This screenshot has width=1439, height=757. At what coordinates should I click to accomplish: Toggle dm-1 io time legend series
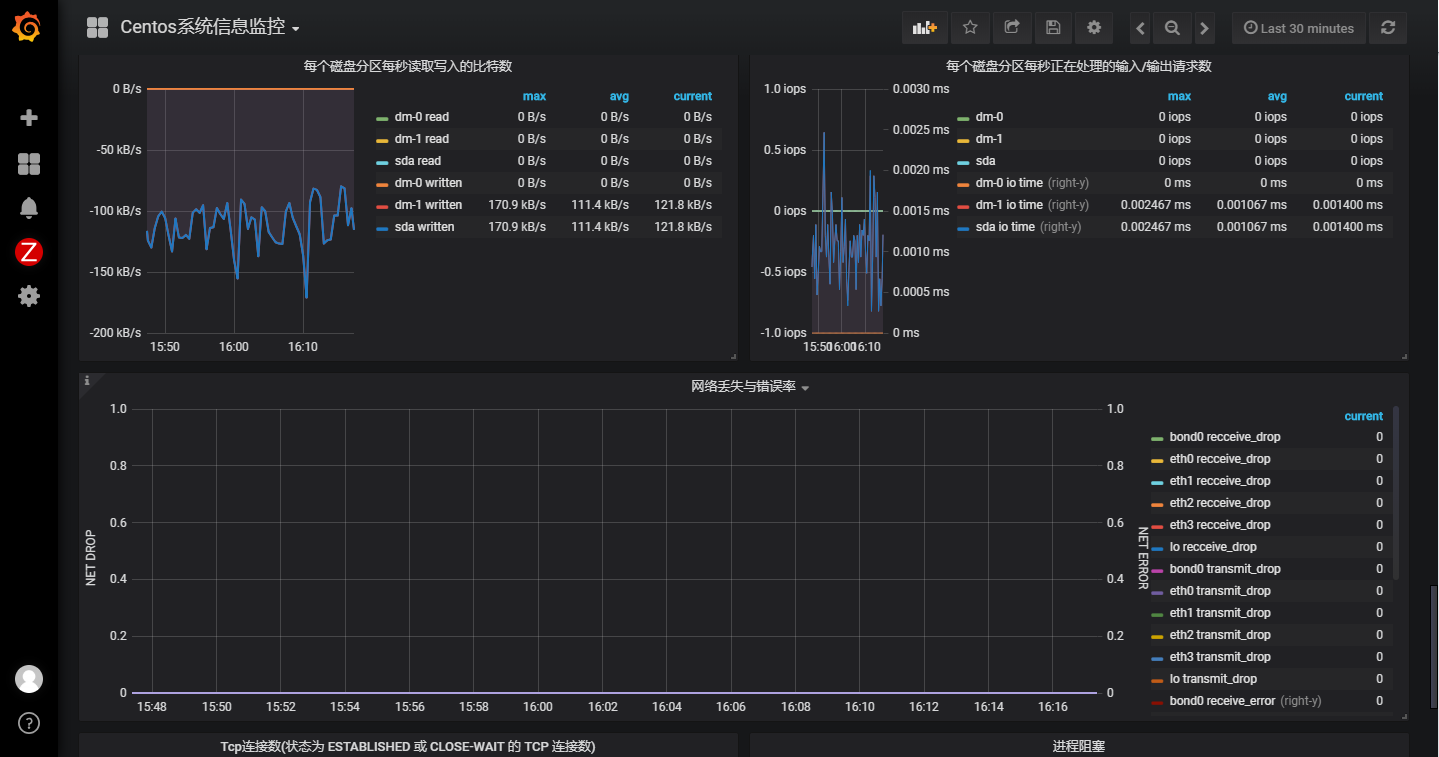1009,205
